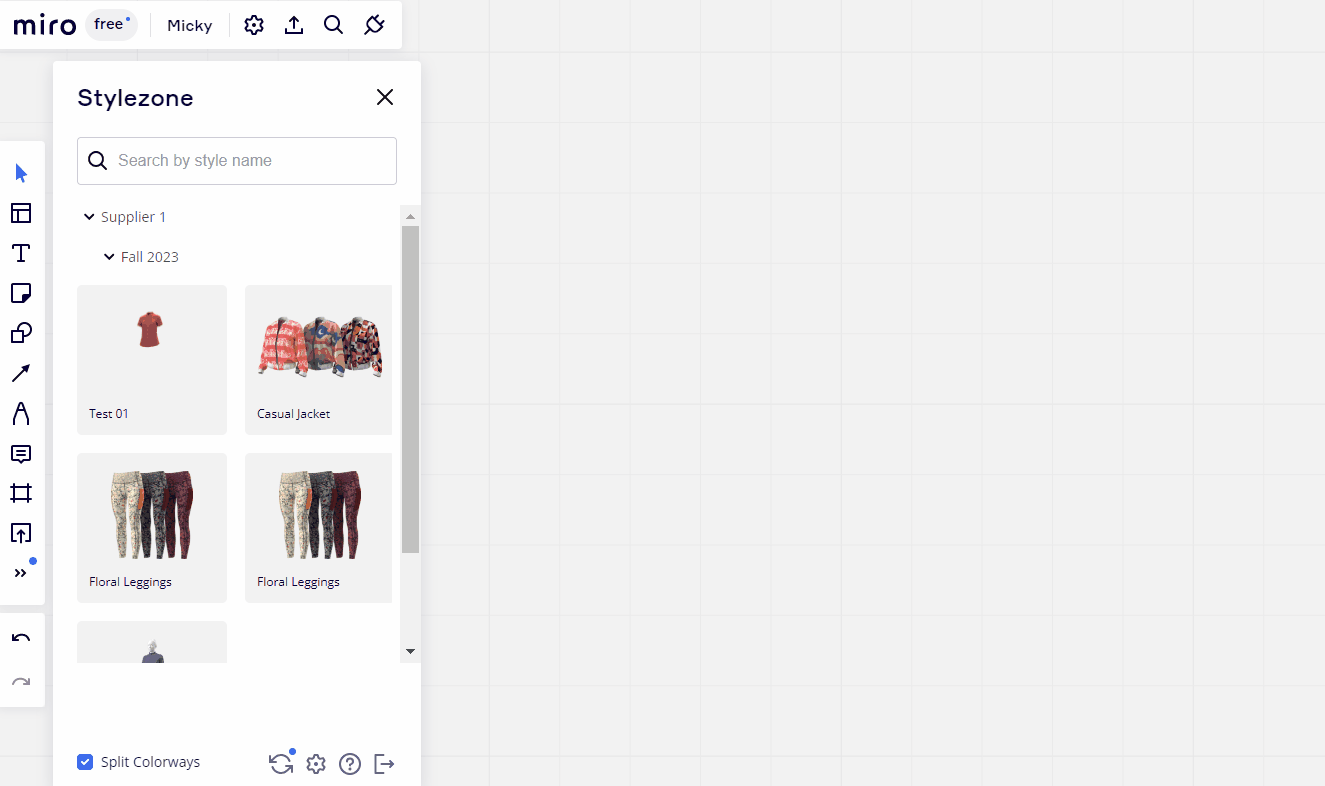Click the Supplier 1 label

pyautogui.click(x=133, y=217)
